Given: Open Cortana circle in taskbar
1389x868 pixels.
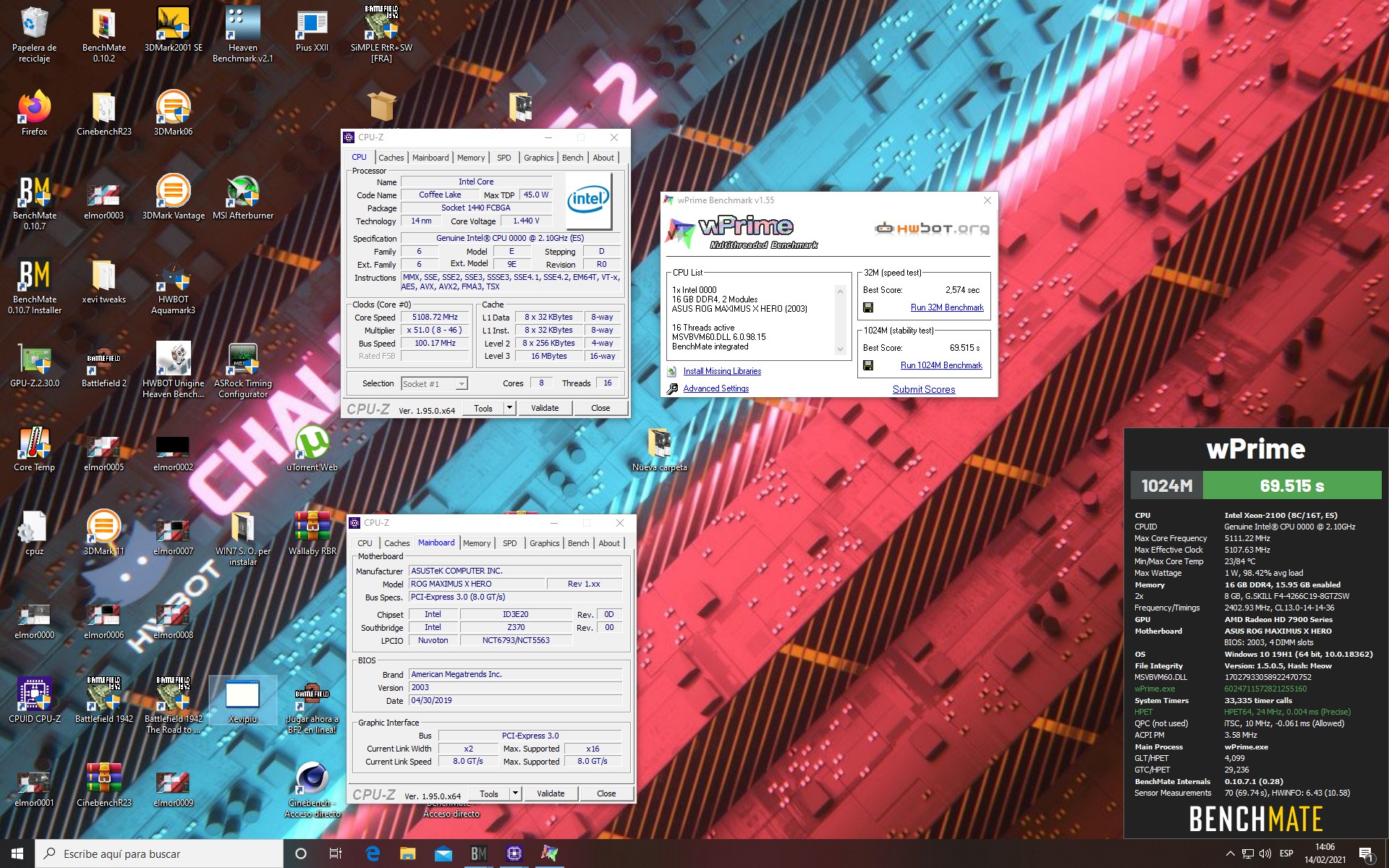Looking at the screenshot, I should (x=301, y=854).
